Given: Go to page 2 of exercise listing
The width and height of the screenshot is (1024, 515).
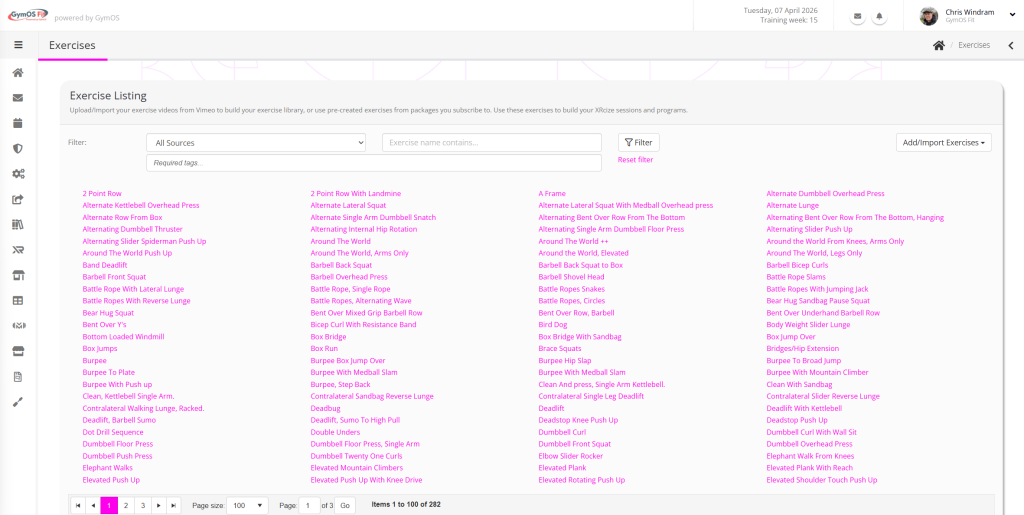Looking at the screenshot, I should (125, 506).
